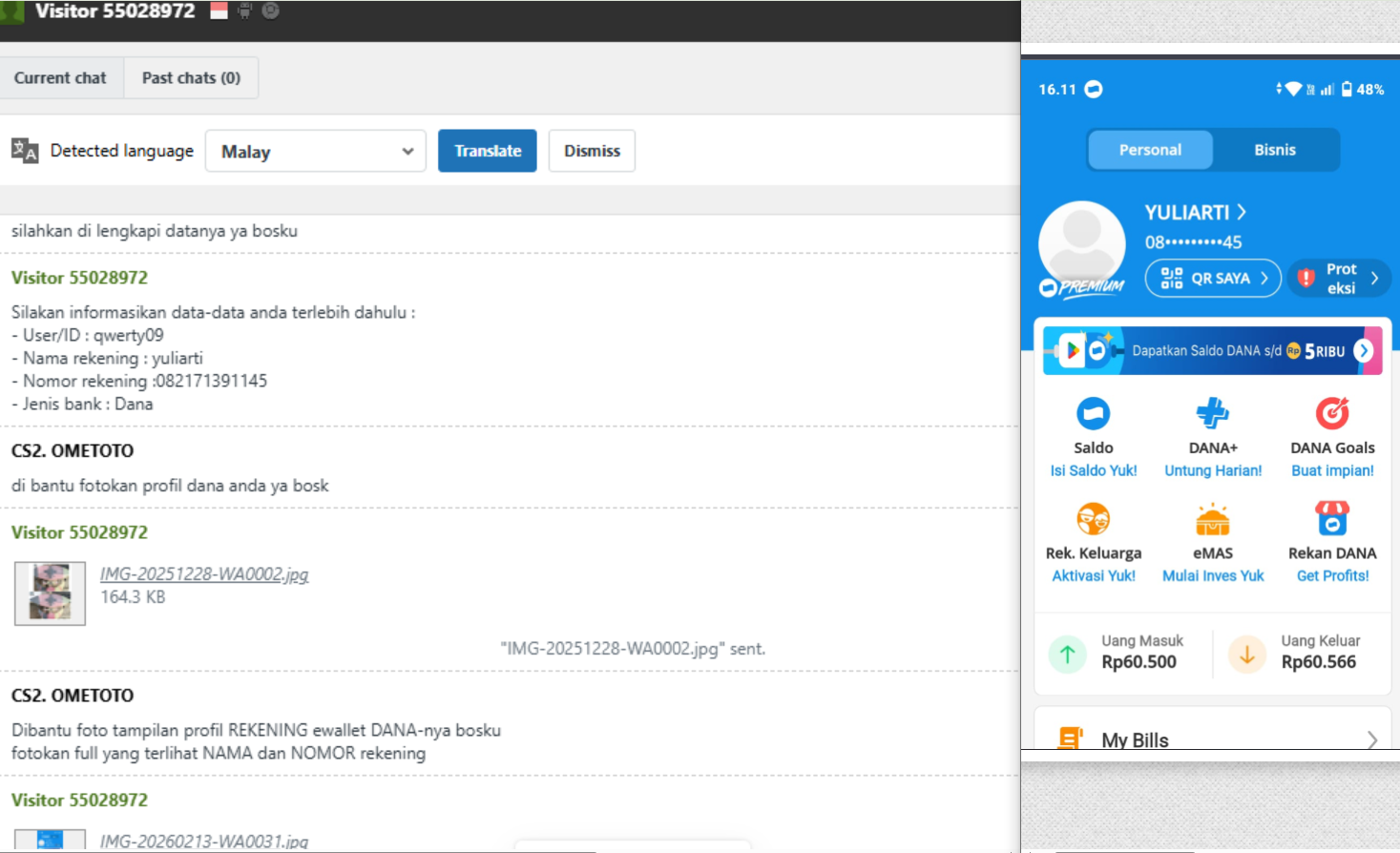1400x853 pixels.
Task: Open the IMG-20251228-WA0002.jpg file link
Action: point(204,574)
